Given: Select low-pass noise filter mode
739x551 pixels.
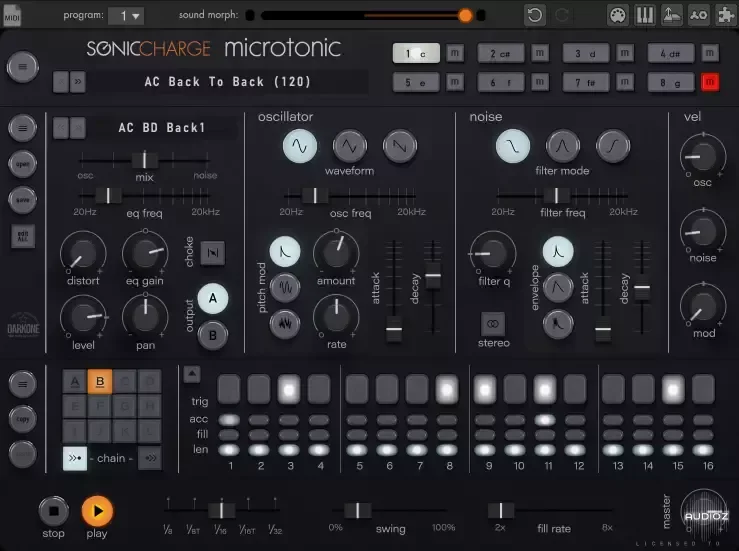Looking at the screenshot, I should [513, 146].
